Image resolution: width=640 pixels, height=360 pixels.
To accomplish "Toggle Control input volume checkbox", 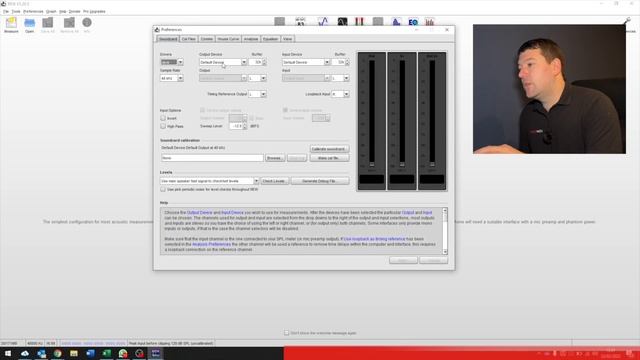I will [x=285, y=110].
